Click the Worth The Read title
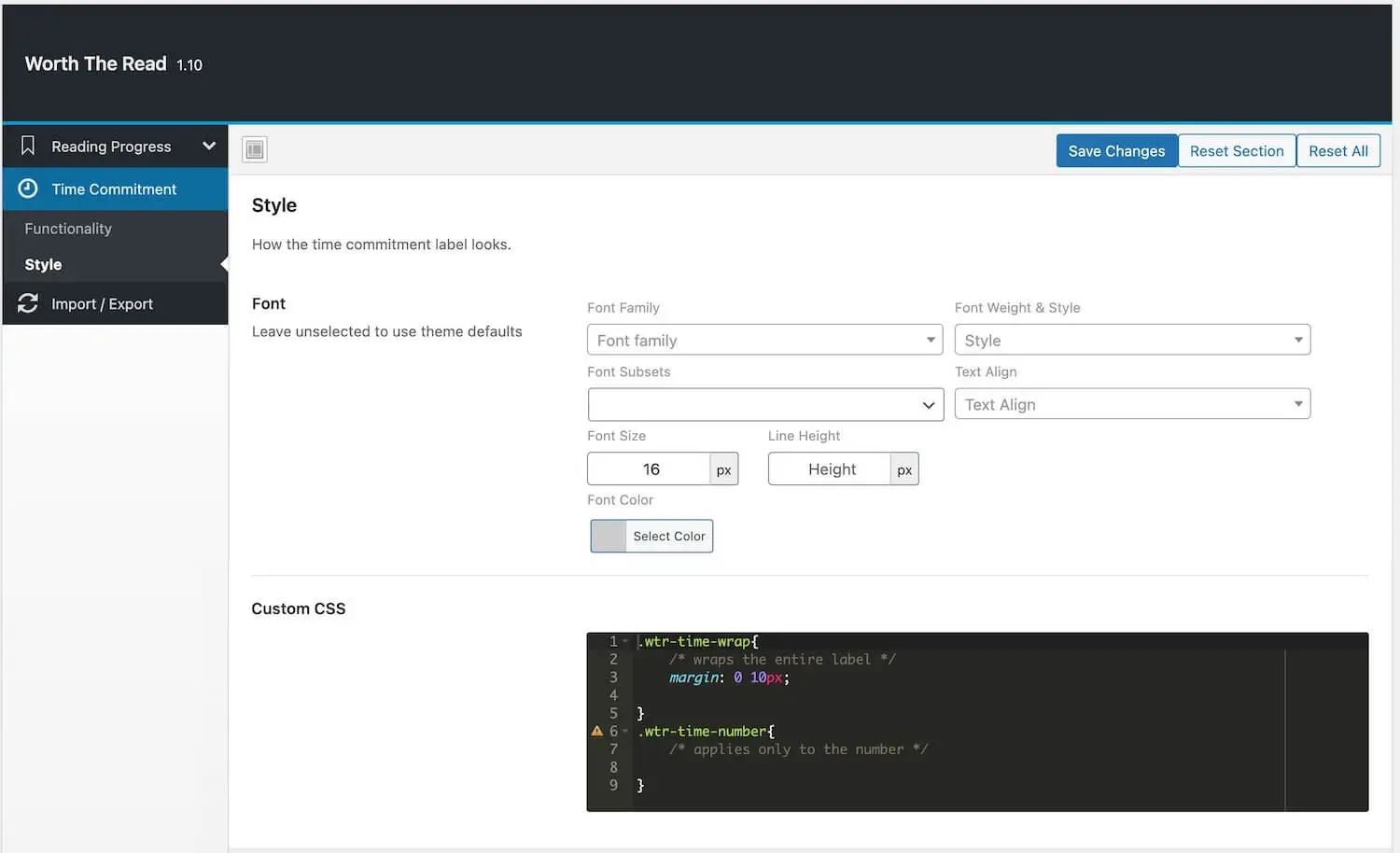 click(x=95, y=63)
